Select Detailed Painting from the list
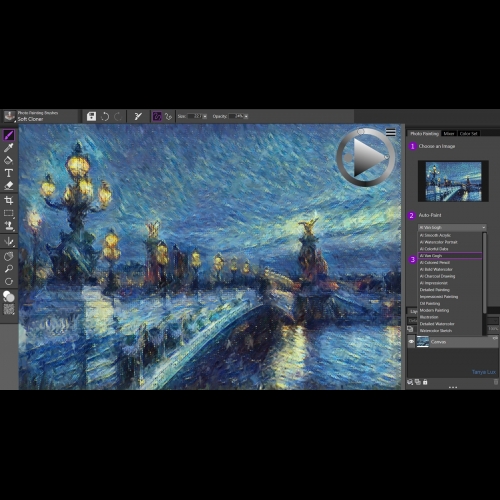This screenshot has width=500, height=500. click(450, 290)
